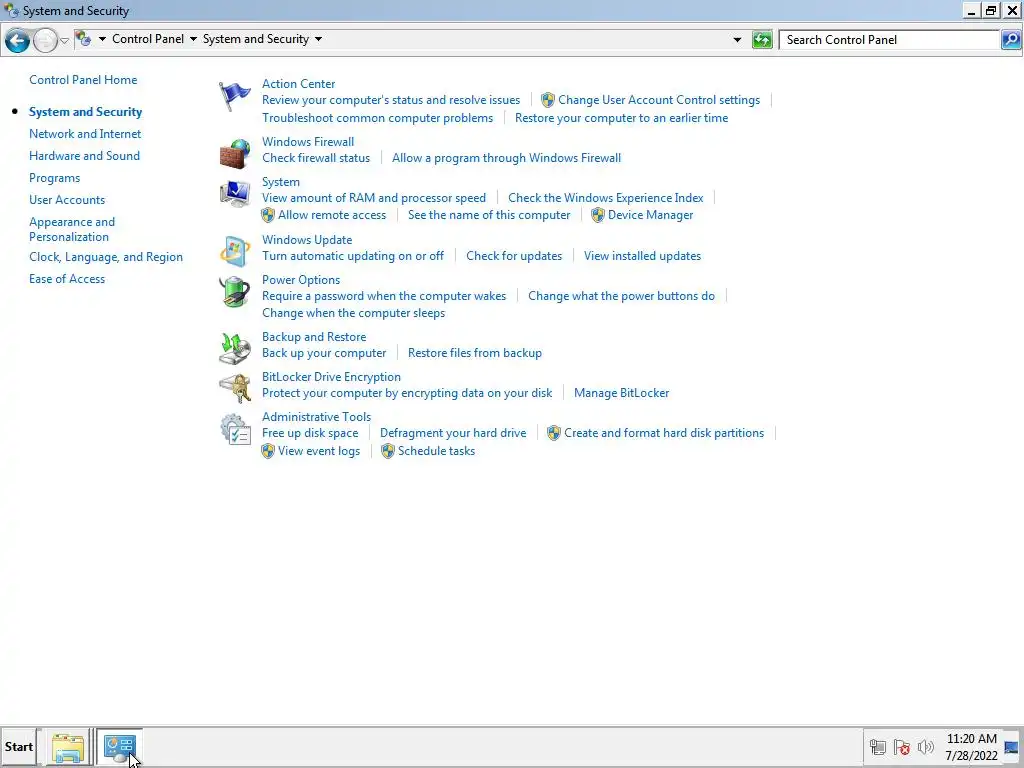Click the Administrative Tools gear icon
This screenshot has width=1024, height=768.
(234, 429)
